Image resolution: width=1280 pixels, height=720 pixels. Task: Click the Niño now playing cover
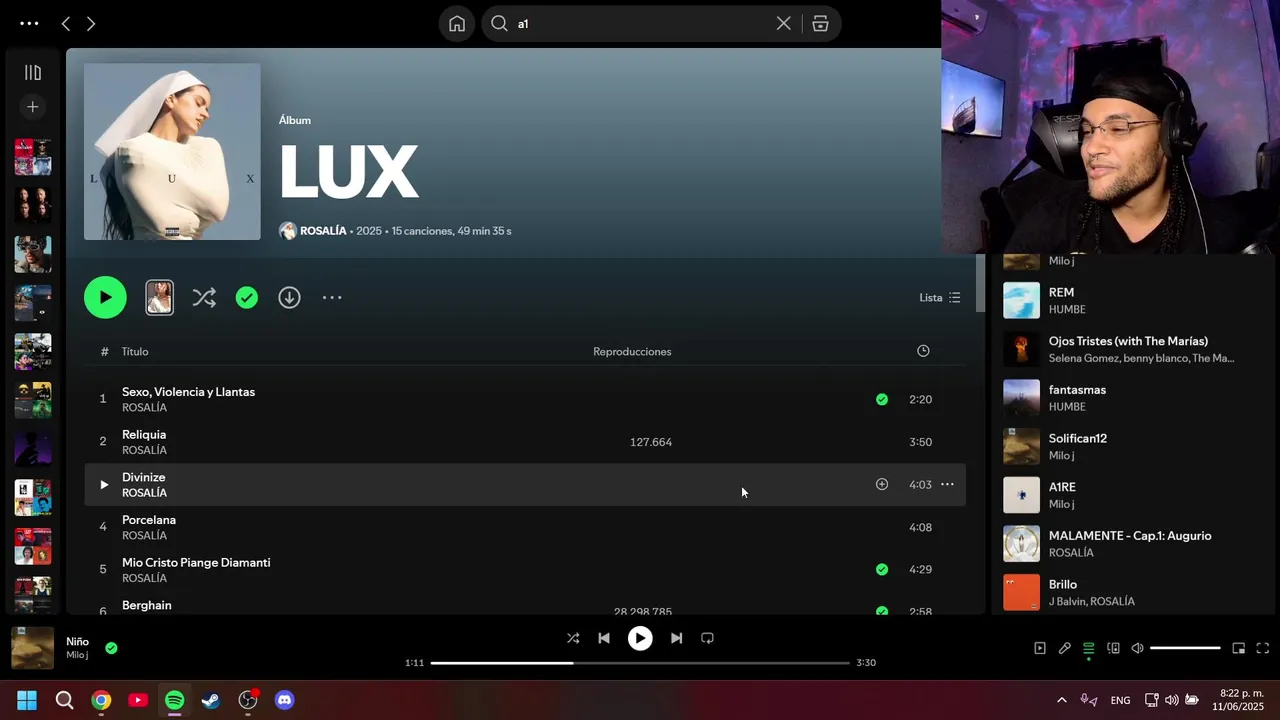(32, 648)
